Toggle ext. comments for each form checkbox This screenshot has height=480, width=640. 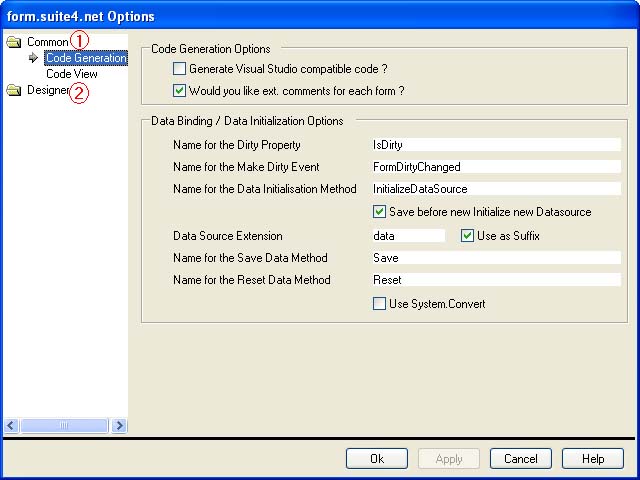point(180,90)
